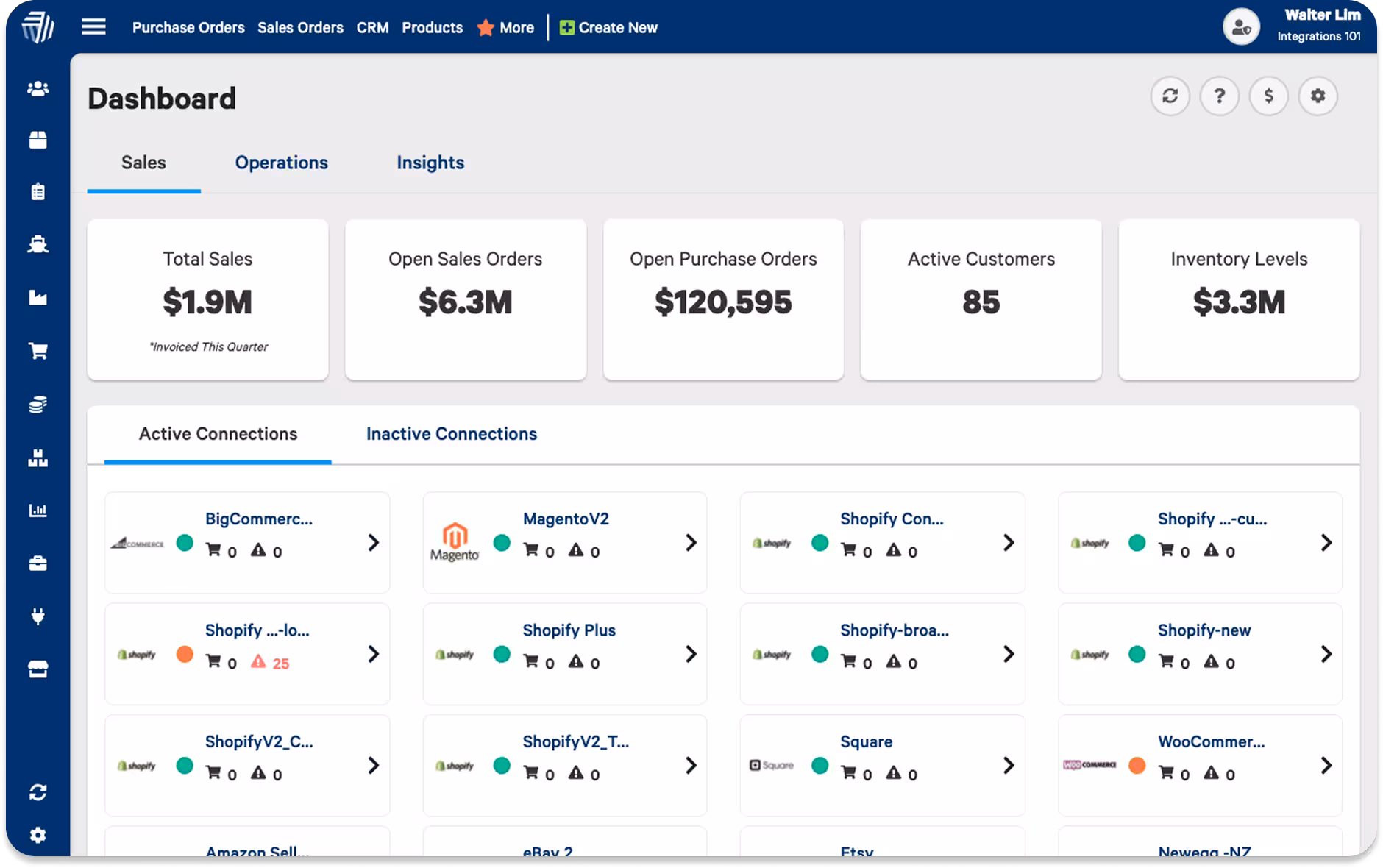
Task: Open the people group sidebar icon
Action: click(38, 88)
